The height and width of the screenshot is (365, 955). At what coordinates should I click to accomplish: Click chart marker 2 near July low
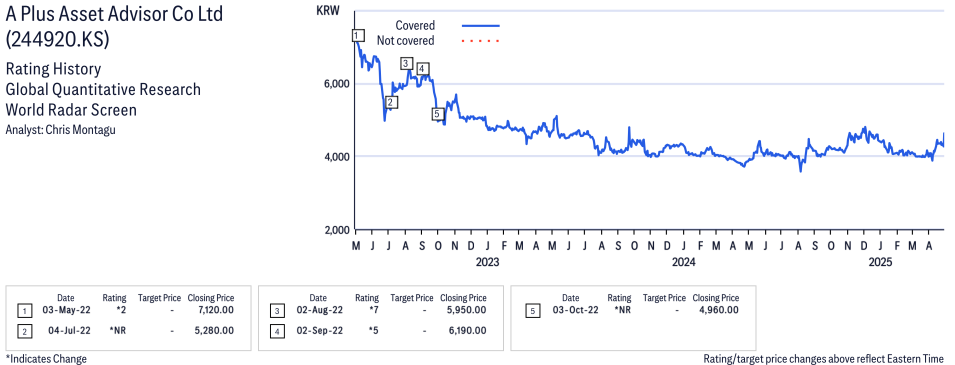[392, 102]
